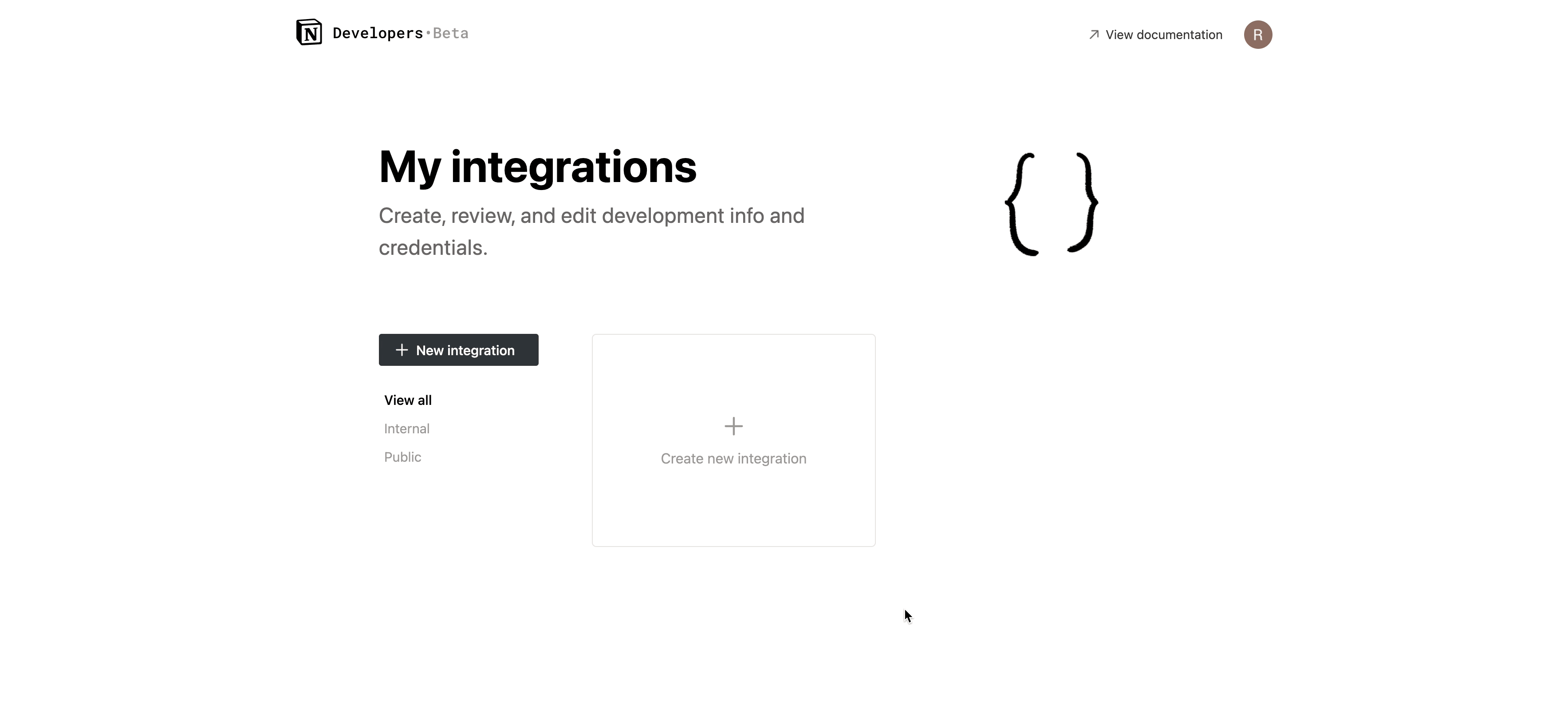
Task: Click the Notion logo icon
Action: point(309,32)
